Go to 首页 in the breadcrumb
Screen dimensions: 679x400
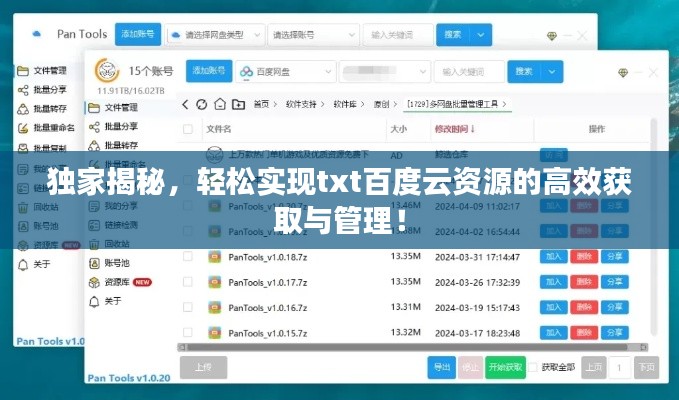pyautogui.click(x=261, y=104)
